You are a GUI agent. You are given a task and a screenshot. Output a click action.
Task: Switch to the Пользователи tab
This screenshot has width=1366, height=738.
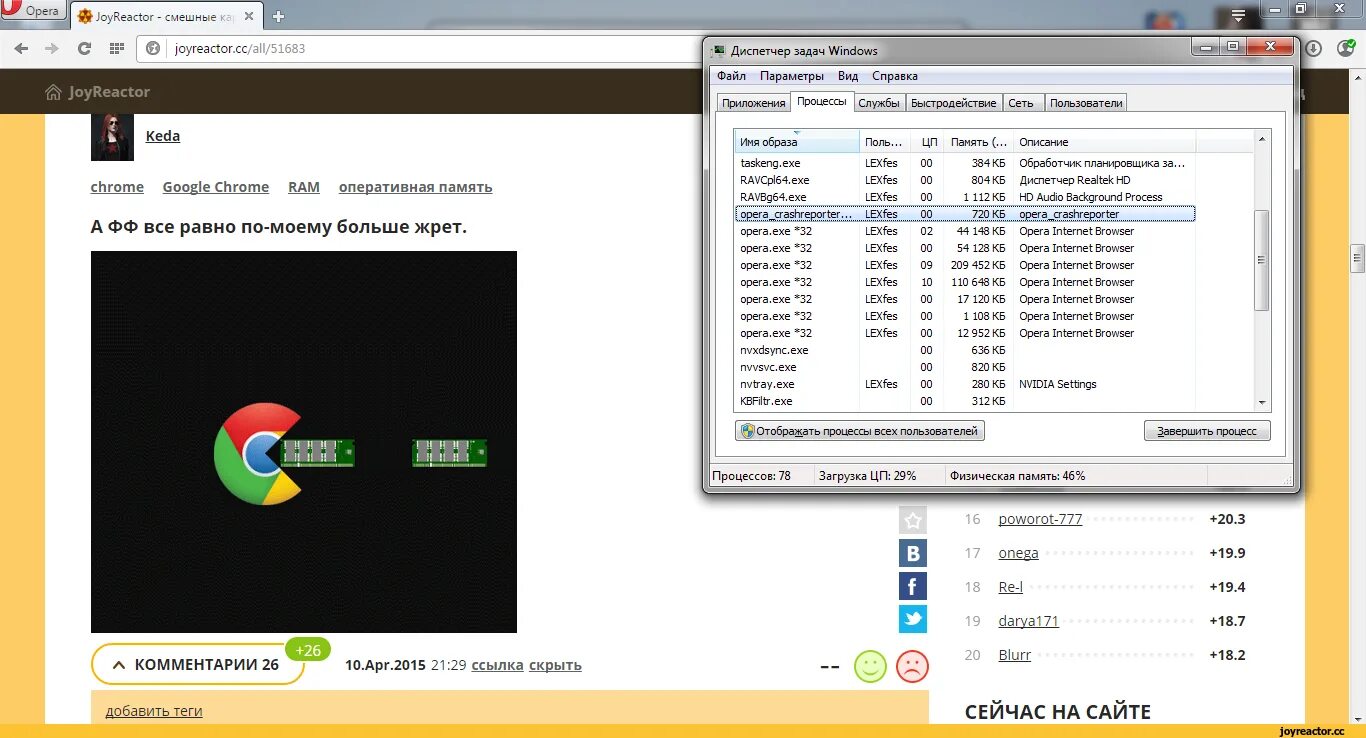click(1086, 103)
